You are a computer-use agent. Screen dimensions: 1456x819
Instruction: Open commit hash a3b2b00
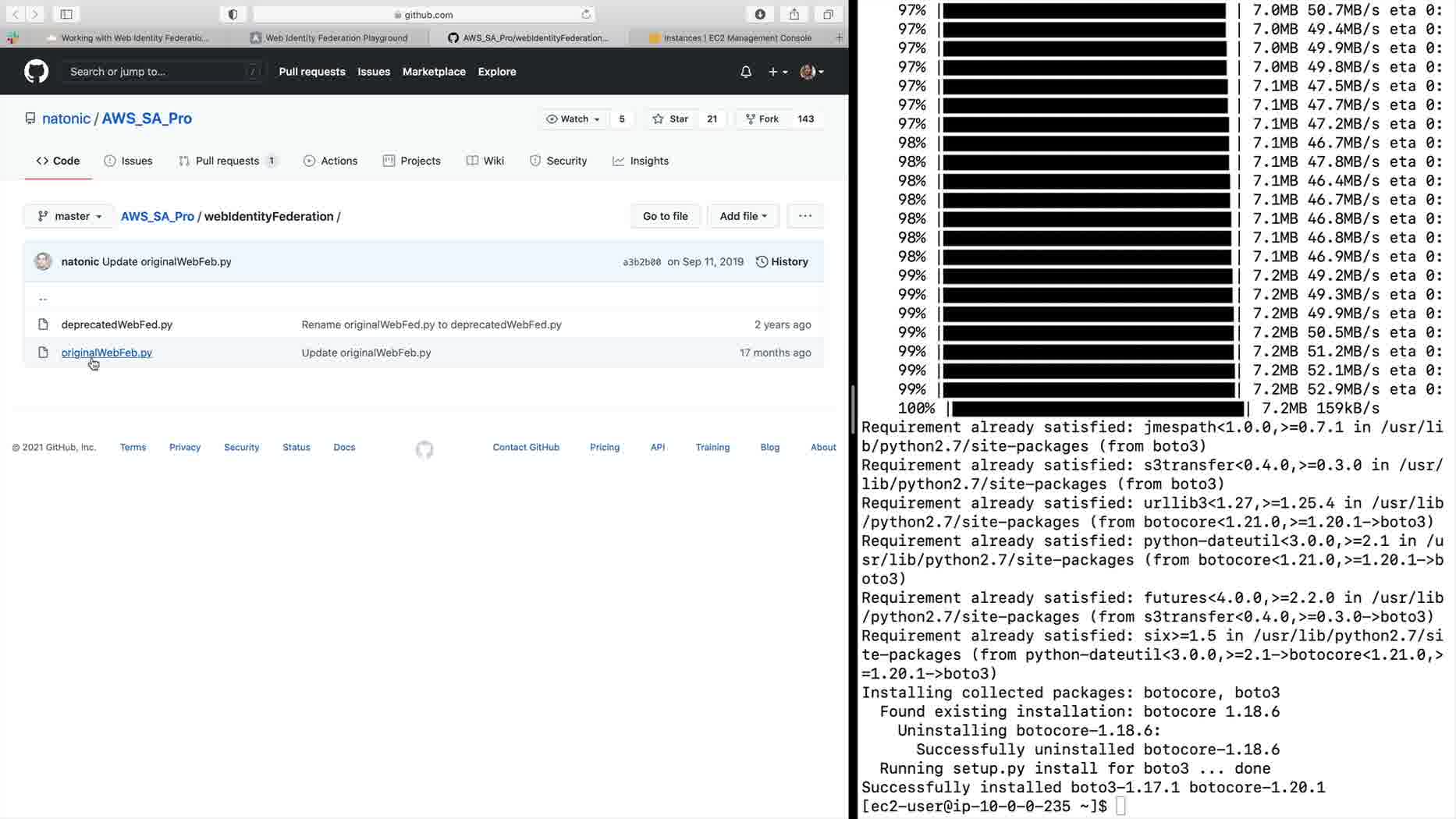coord(641,262)
